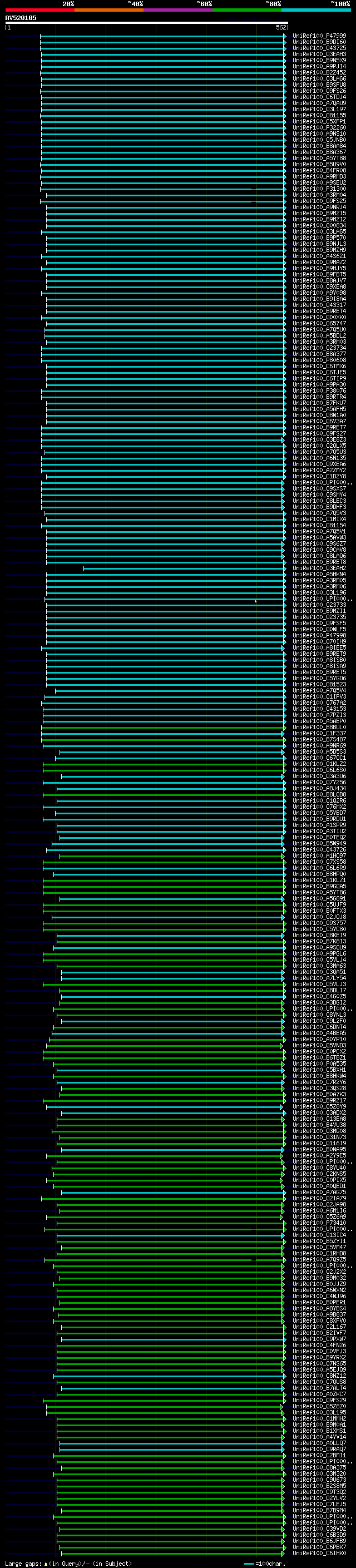
Task: Select the UniRef100_A9NR69 hit label
Action: point(319,746)
